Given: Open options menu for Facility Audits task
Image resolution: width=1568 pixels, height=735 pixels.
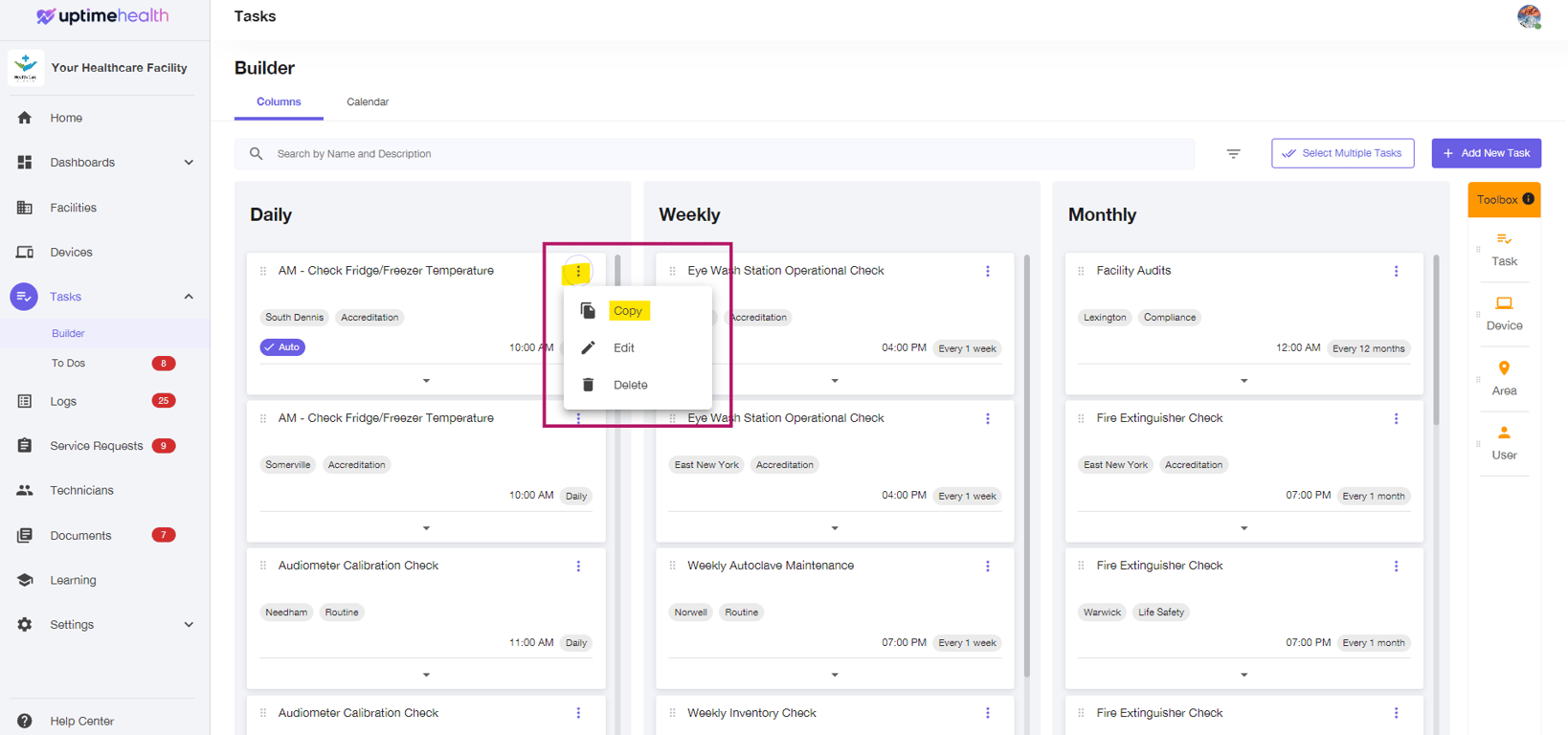Looking at the screenshot, I should point(1396,271).
